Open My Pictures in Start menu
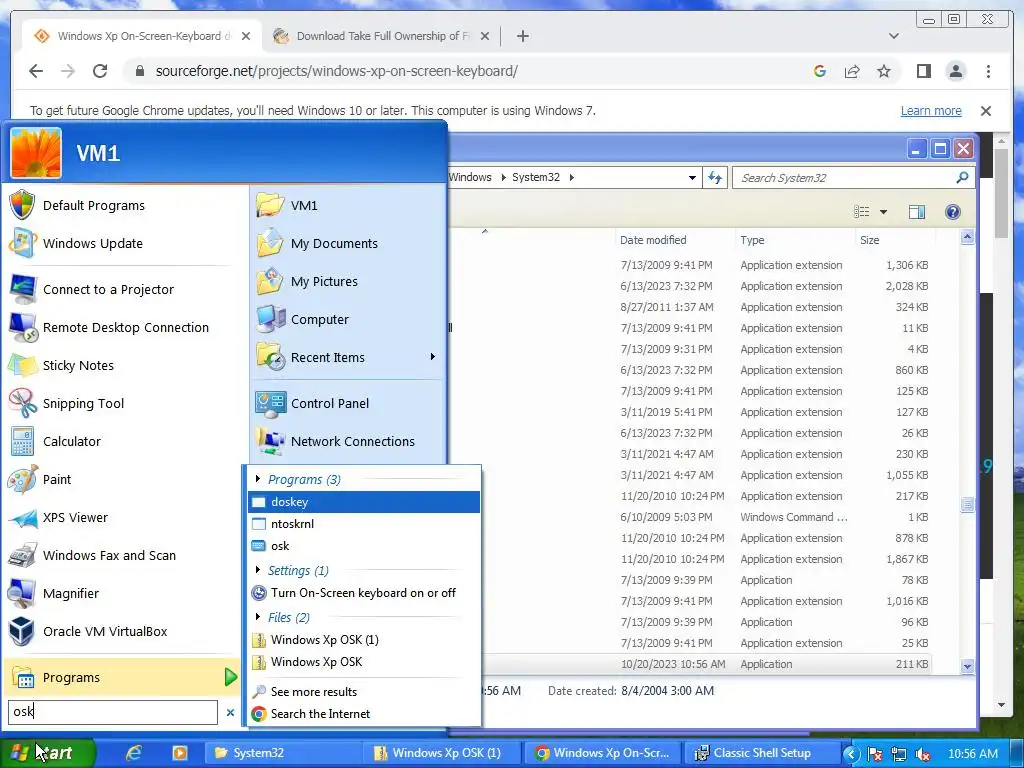 coord(324,281)
